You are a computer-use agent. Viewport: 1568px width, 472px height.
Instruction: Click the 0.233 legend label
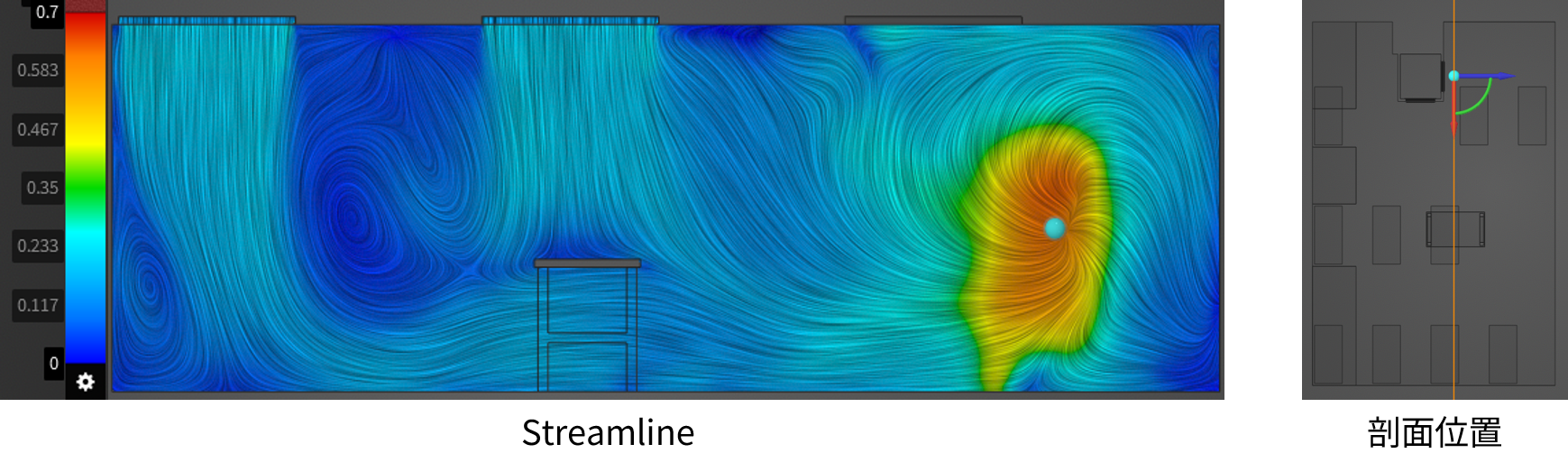pyautogui.click(x=38, y=245)
